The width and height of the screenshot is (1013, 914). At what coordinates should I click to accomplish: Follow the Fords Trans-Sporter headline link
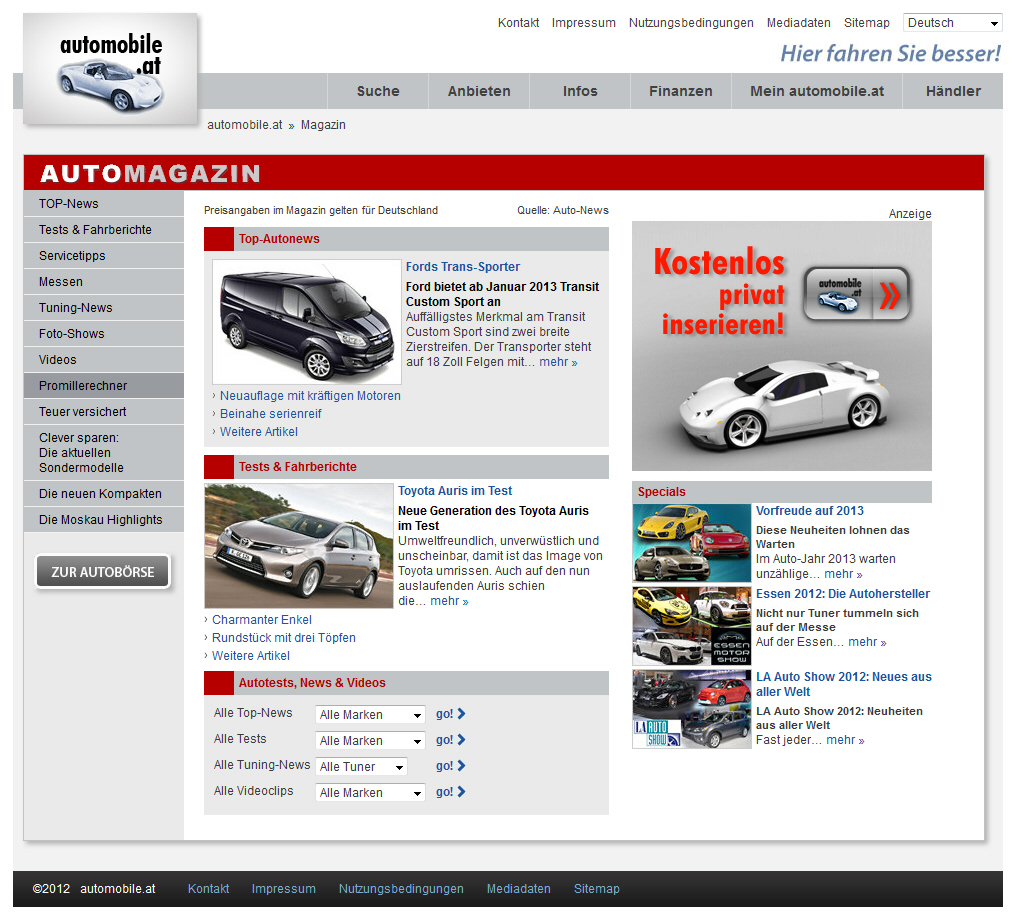click(463, 267)
